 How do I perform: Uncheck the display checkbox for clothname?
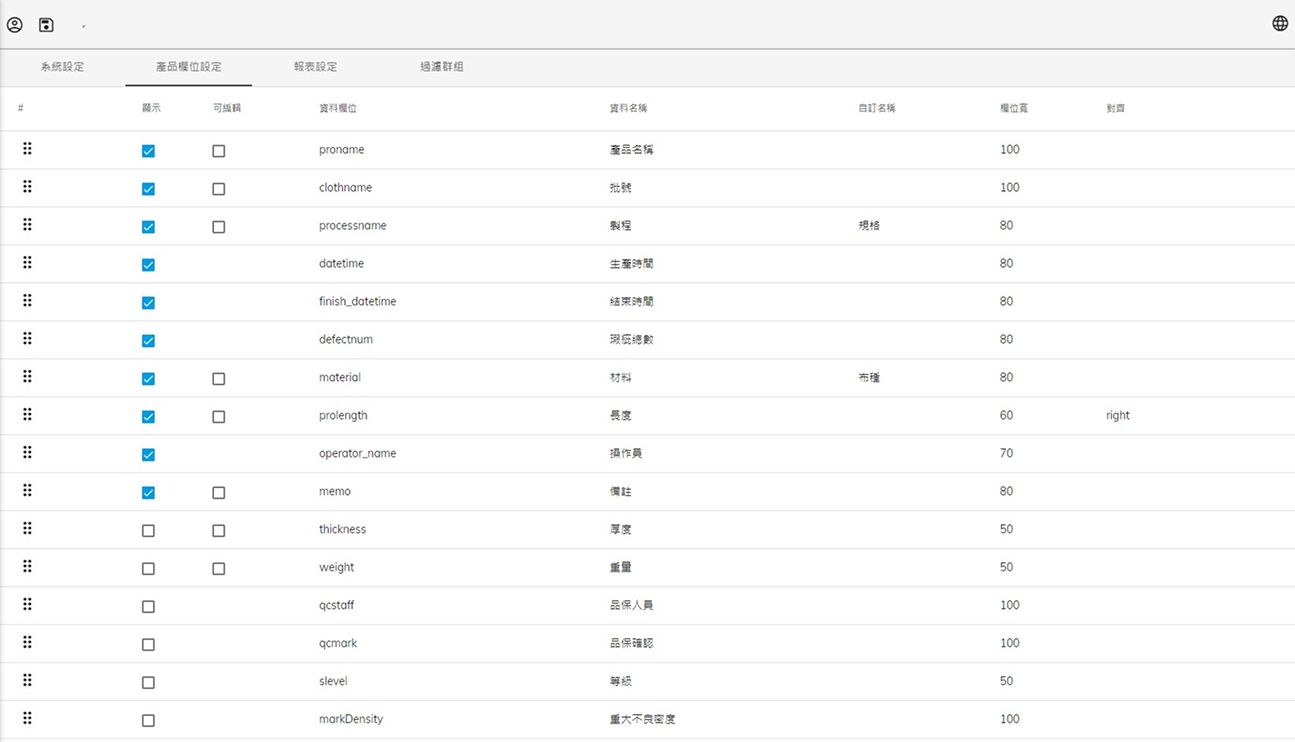148,189
